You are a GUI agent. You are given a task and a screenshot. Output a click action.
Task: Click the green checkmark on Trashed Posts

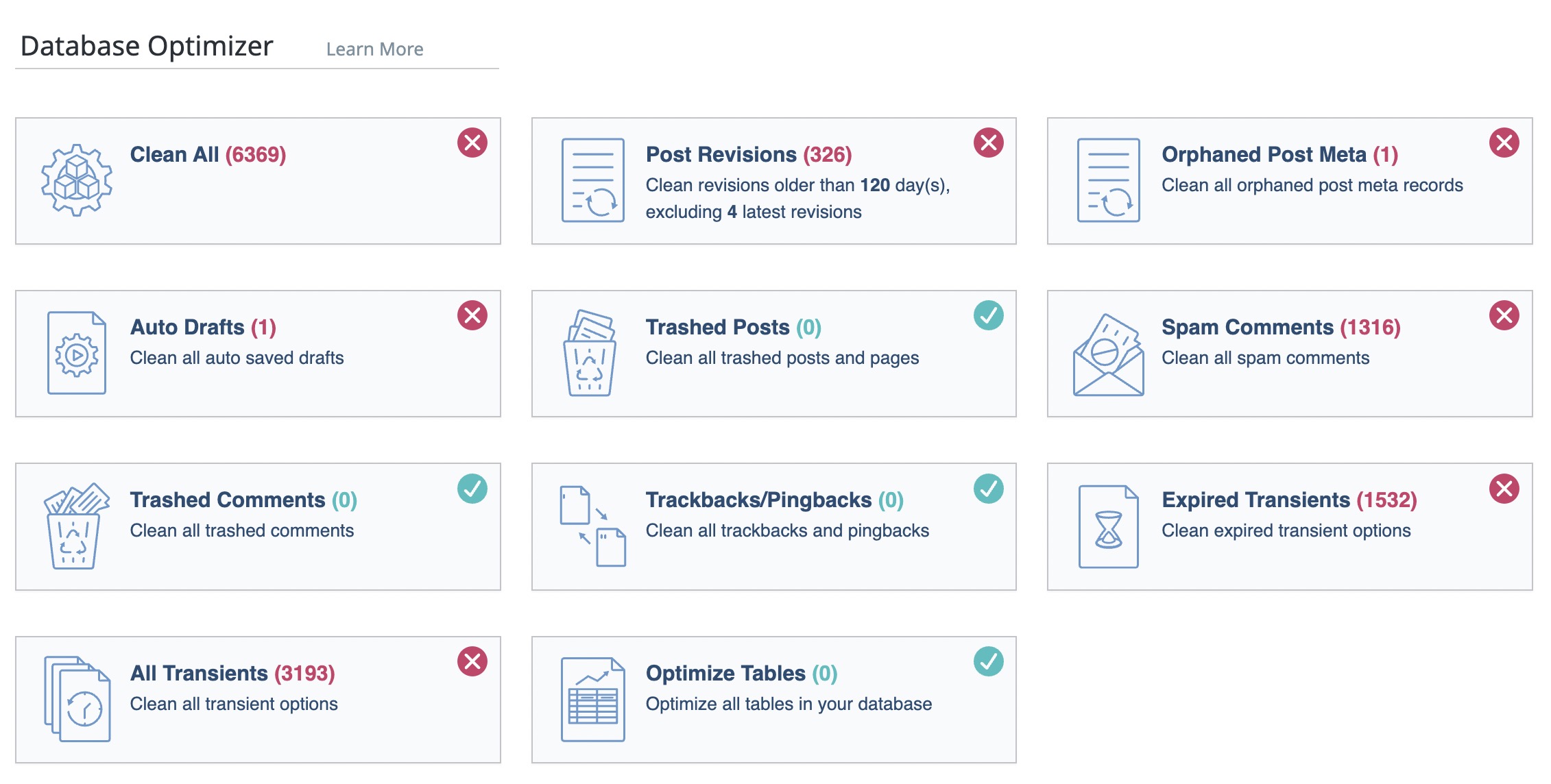point(989,315)
